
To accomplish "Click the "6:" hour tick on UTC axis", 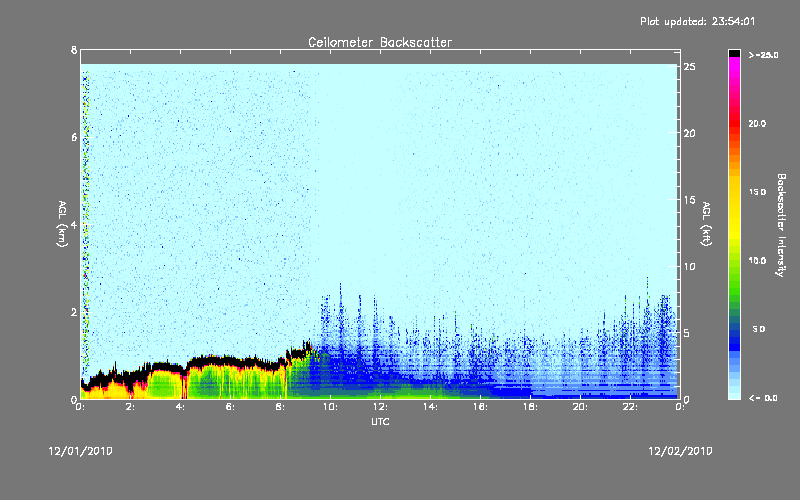I will 231,407.
